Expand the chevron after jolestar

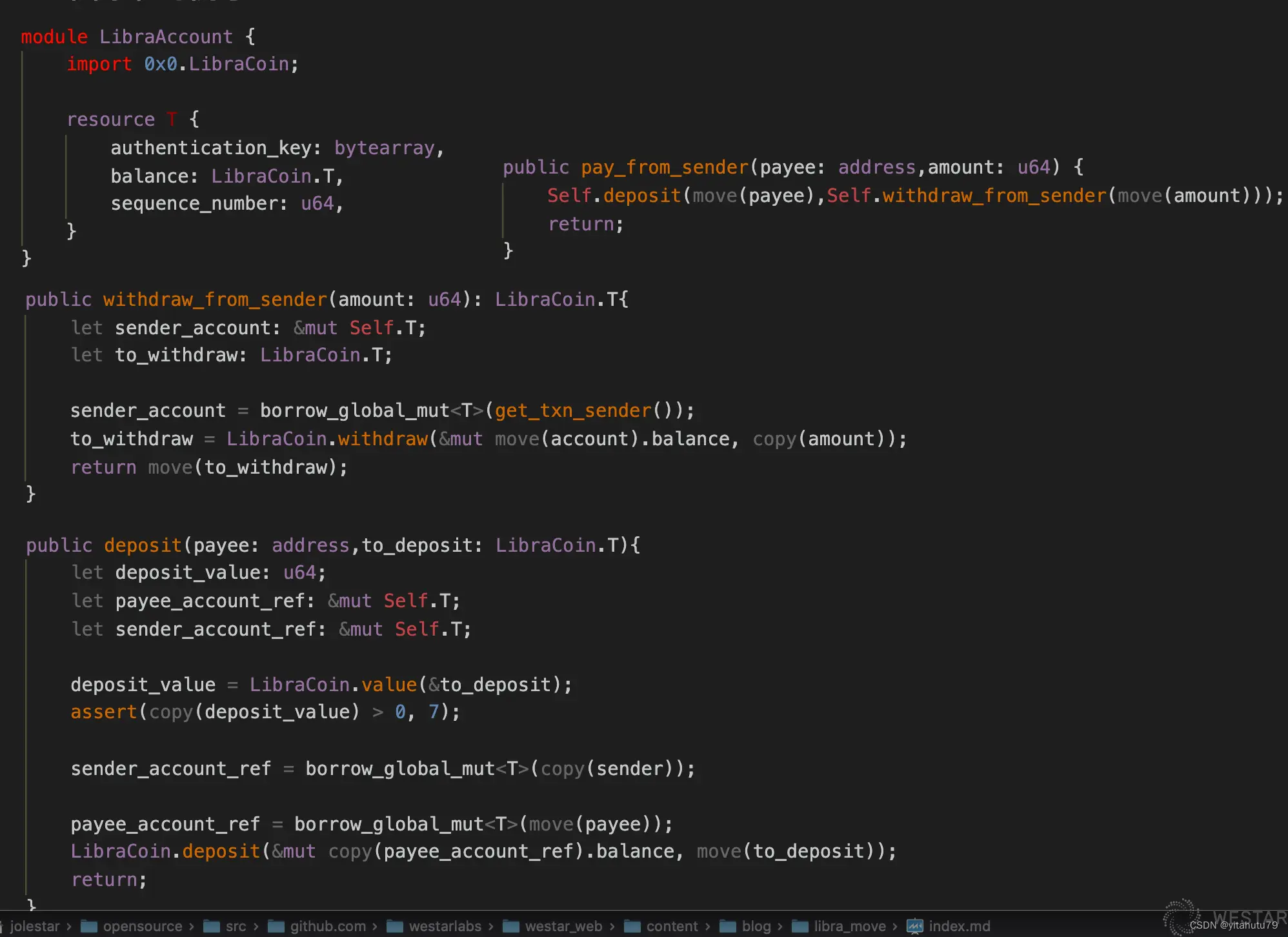[69, 927]
